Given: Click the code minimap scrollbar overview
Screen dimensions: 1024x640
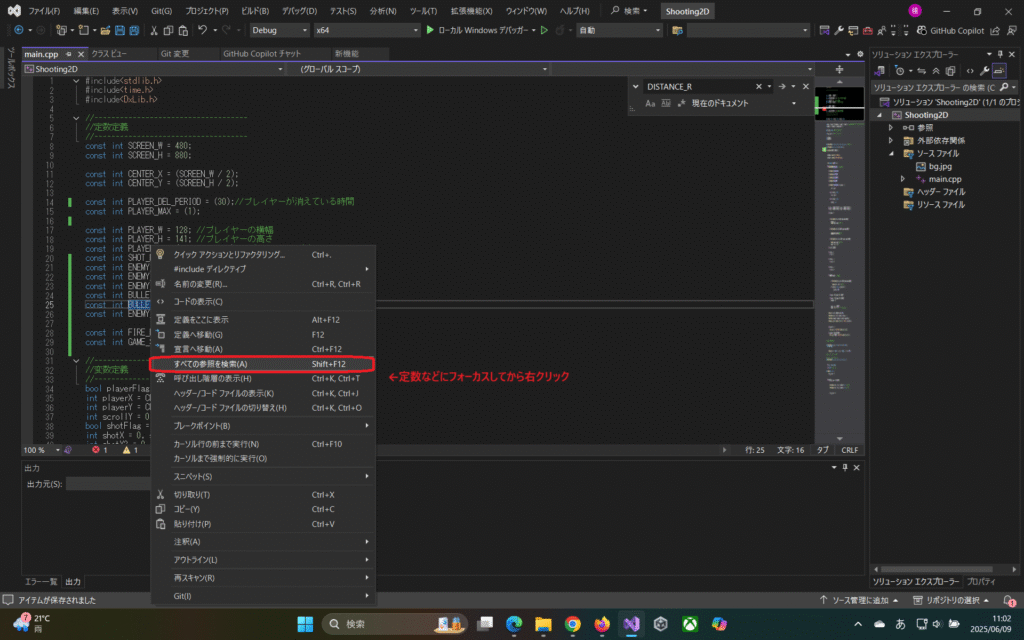Looking at the screenshot, I should [839, 261].
